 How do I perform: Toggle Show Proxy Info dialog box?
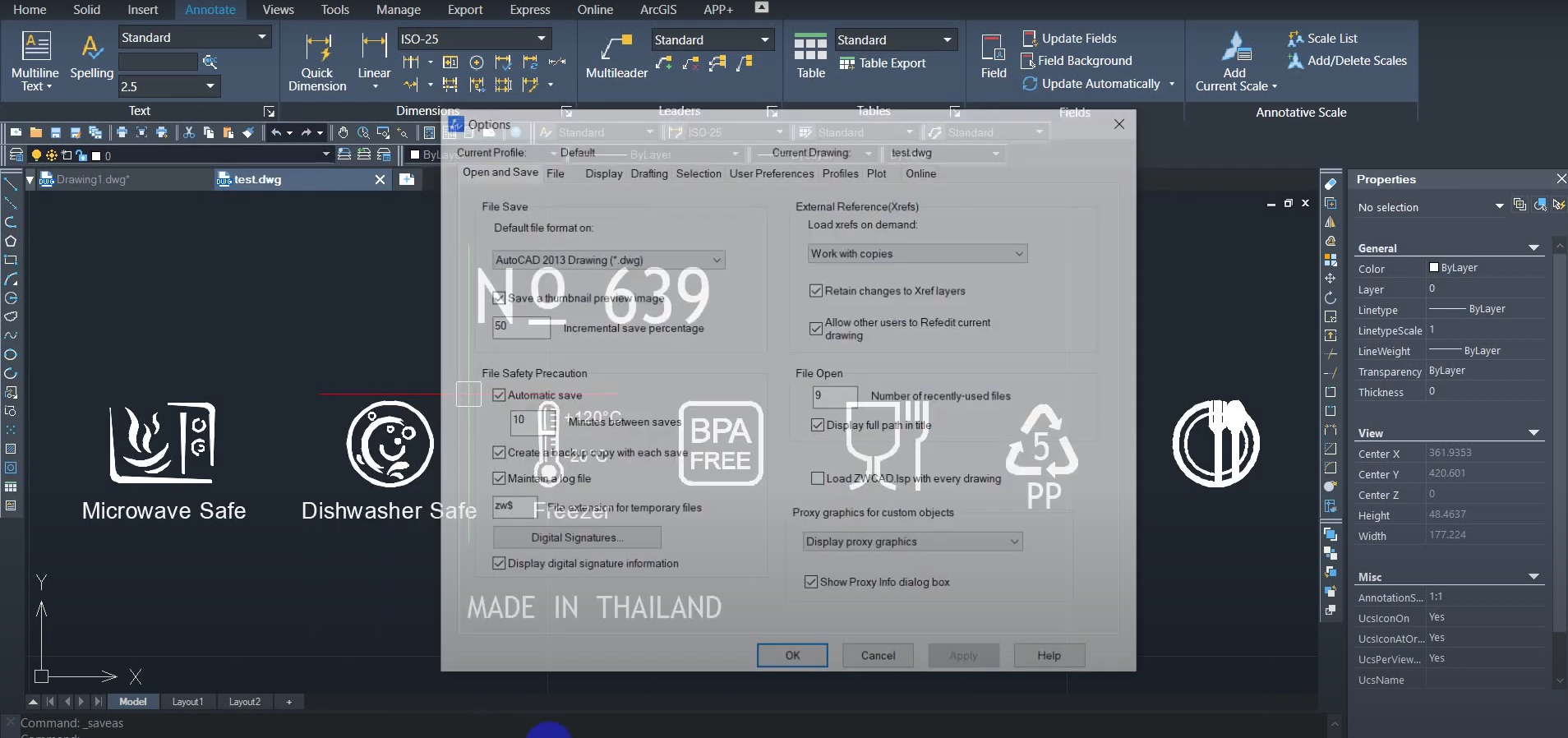coord(811,582)
